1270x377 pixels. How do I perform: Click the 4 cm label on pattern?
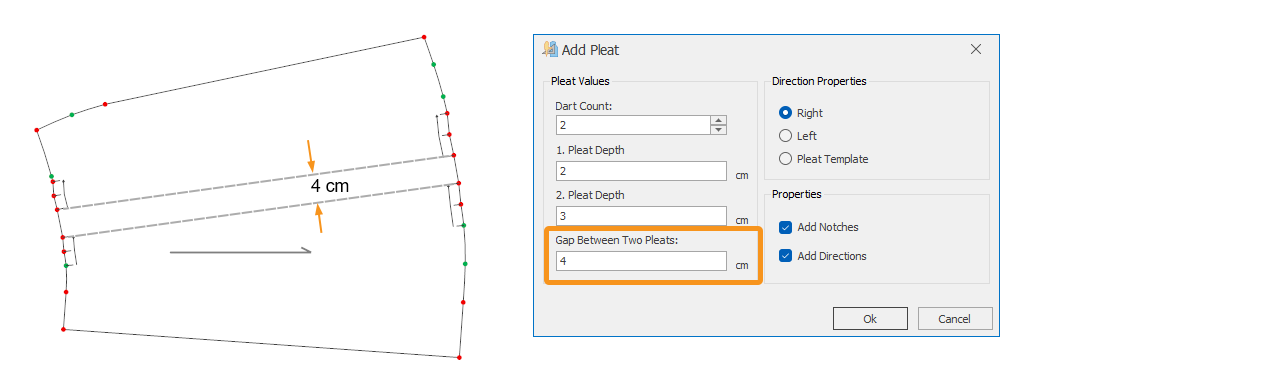click(329, 186)
